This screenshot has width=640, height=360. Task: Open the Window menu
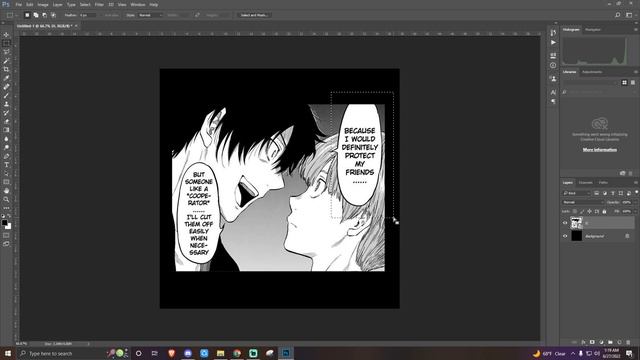pyautogui.click(x=138, y=4)
